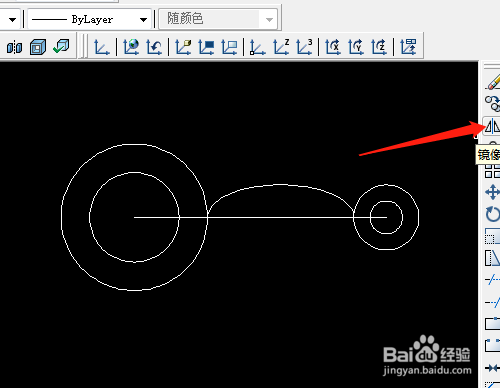Click the UCS command icon
The height and width of the screenshot is (388, 500).
point(101,47)
